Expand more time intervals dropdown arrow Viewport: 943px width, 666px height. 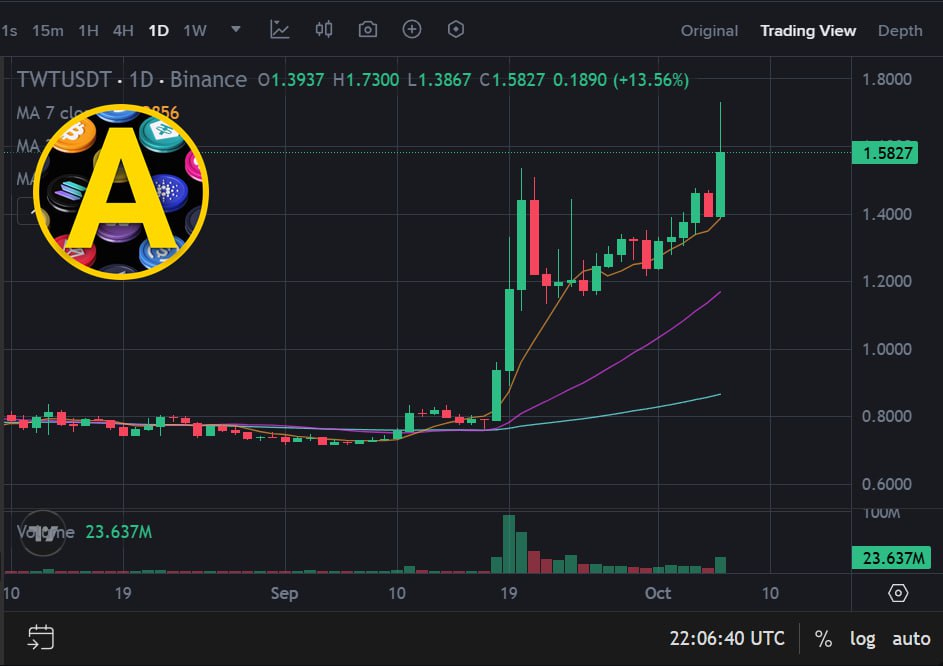(236, 29)
